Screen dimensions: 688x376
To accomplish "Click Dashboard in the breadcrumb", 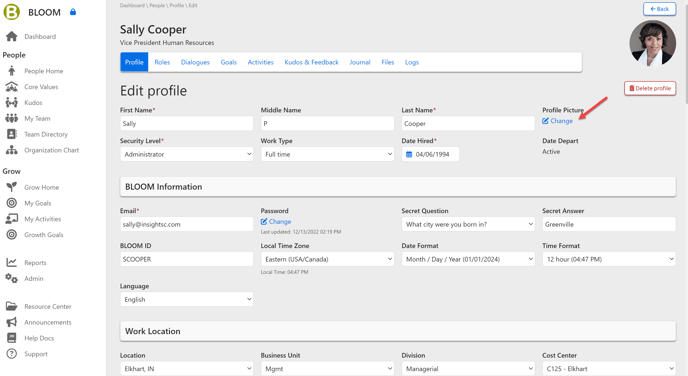I will click(132, 5).
